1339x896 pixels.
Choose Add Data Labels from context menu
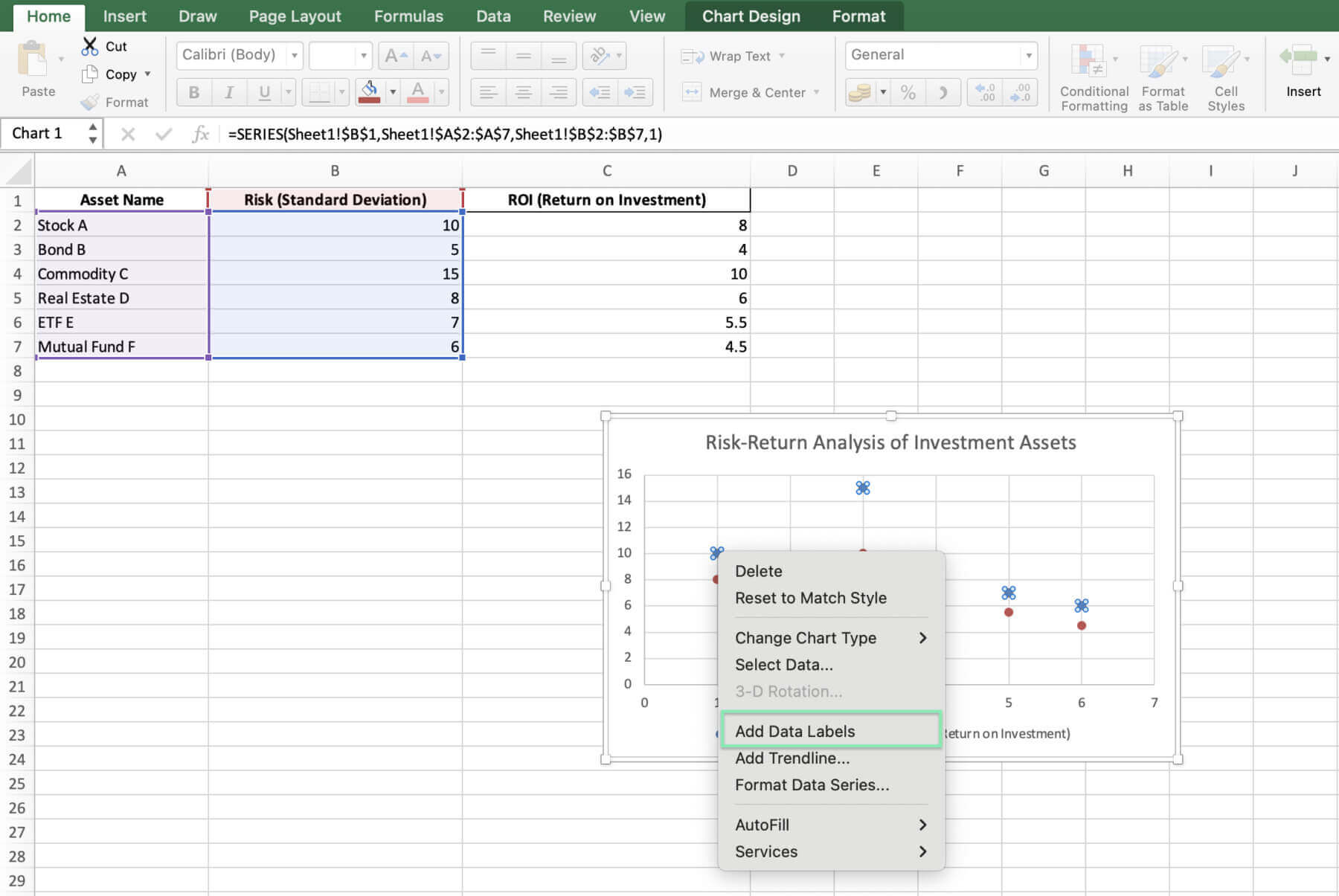pos(831,731)
